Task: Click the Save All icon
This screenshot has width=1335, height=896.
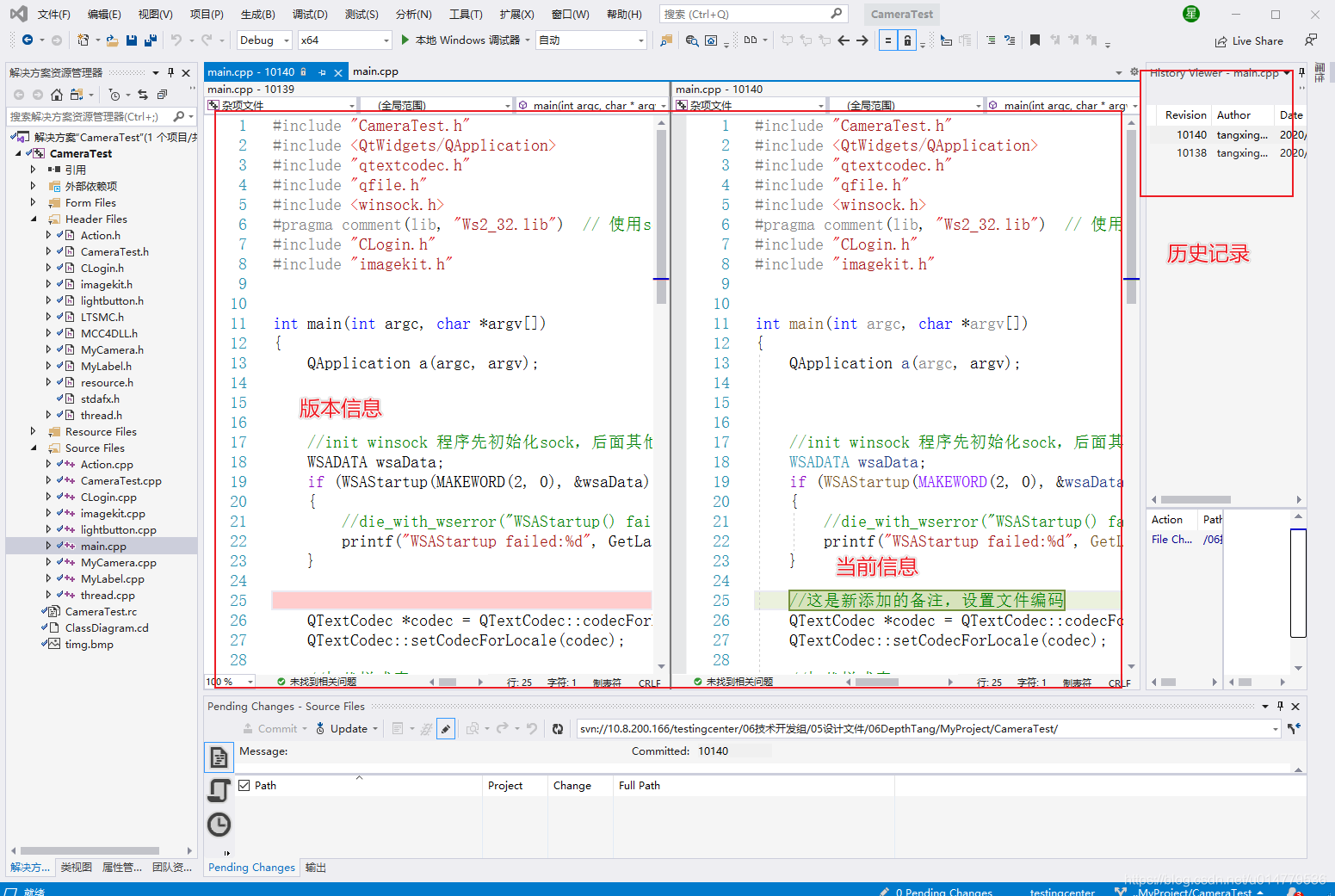Action: pyautogui.click(x=149, y=40)
